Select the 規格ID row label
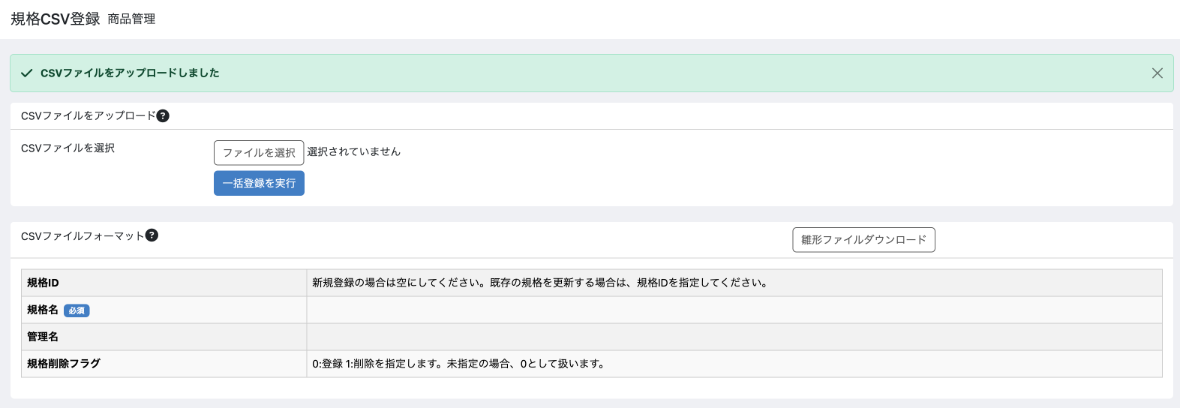This screenshot has height=408, width=1180. tap(44, 283)
